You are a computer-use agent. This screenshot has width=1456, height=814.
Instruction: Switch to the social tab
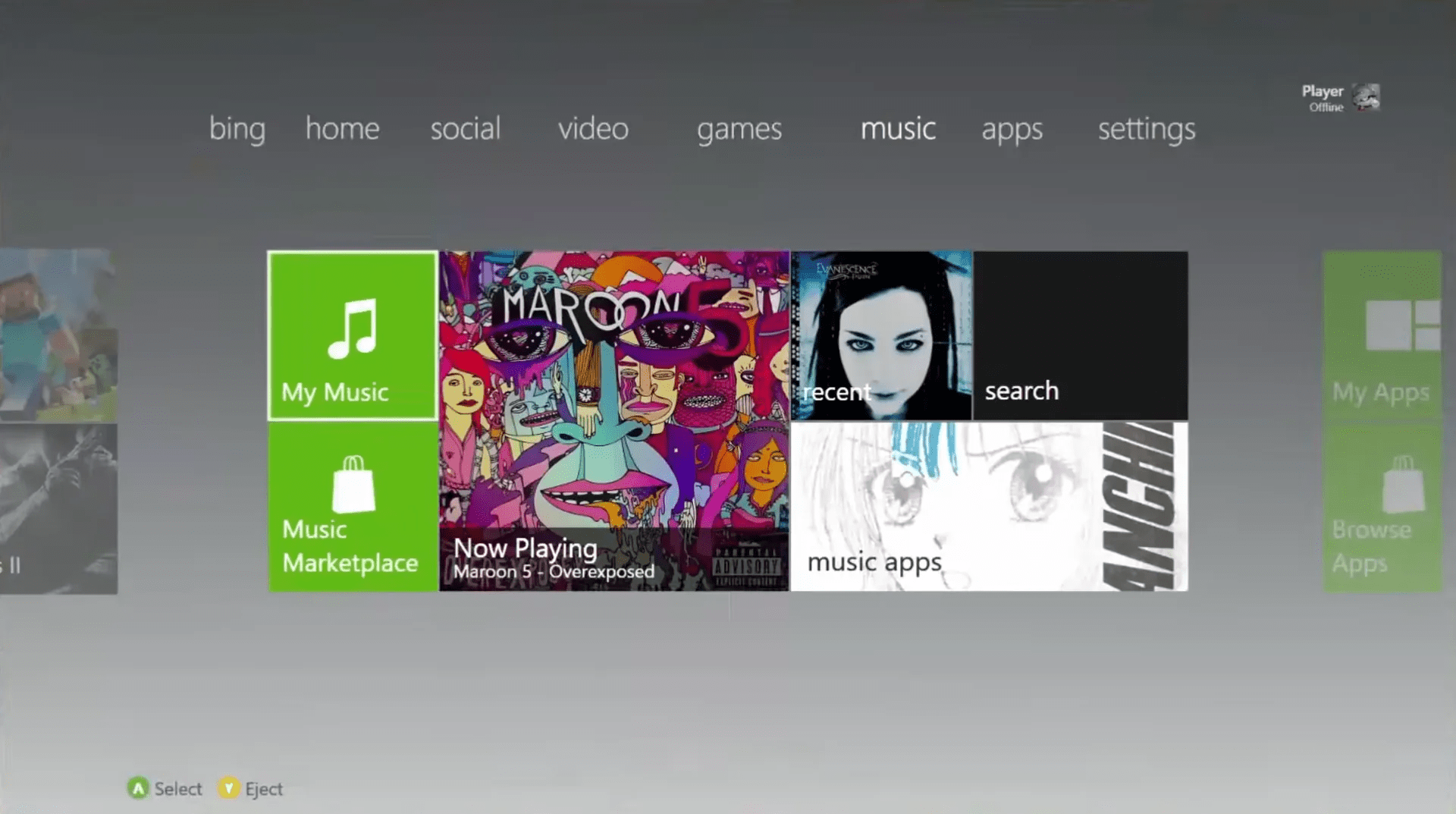[466, 128]
